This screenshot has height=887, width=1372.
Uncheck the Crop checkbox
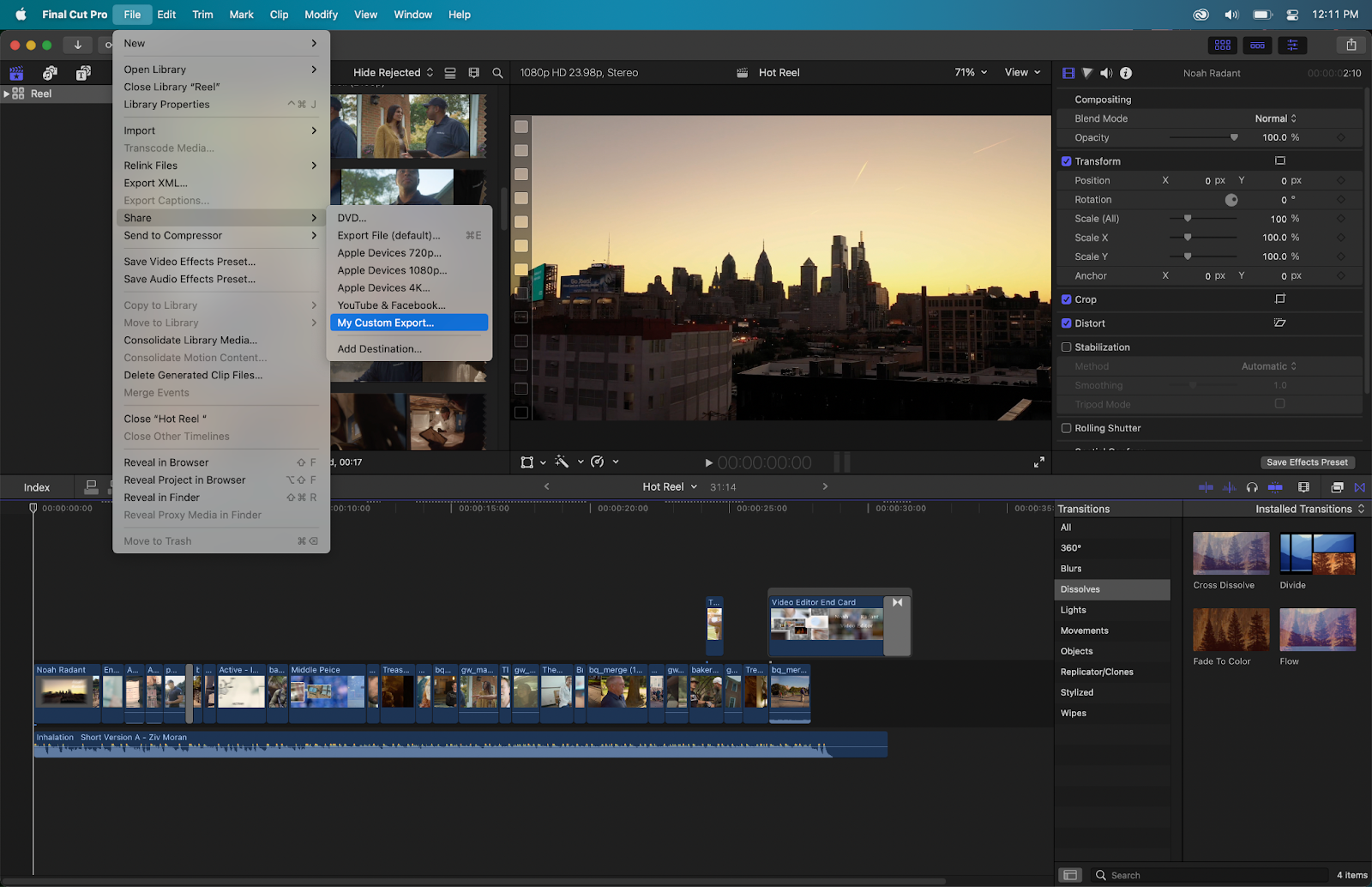[1067, 299]
